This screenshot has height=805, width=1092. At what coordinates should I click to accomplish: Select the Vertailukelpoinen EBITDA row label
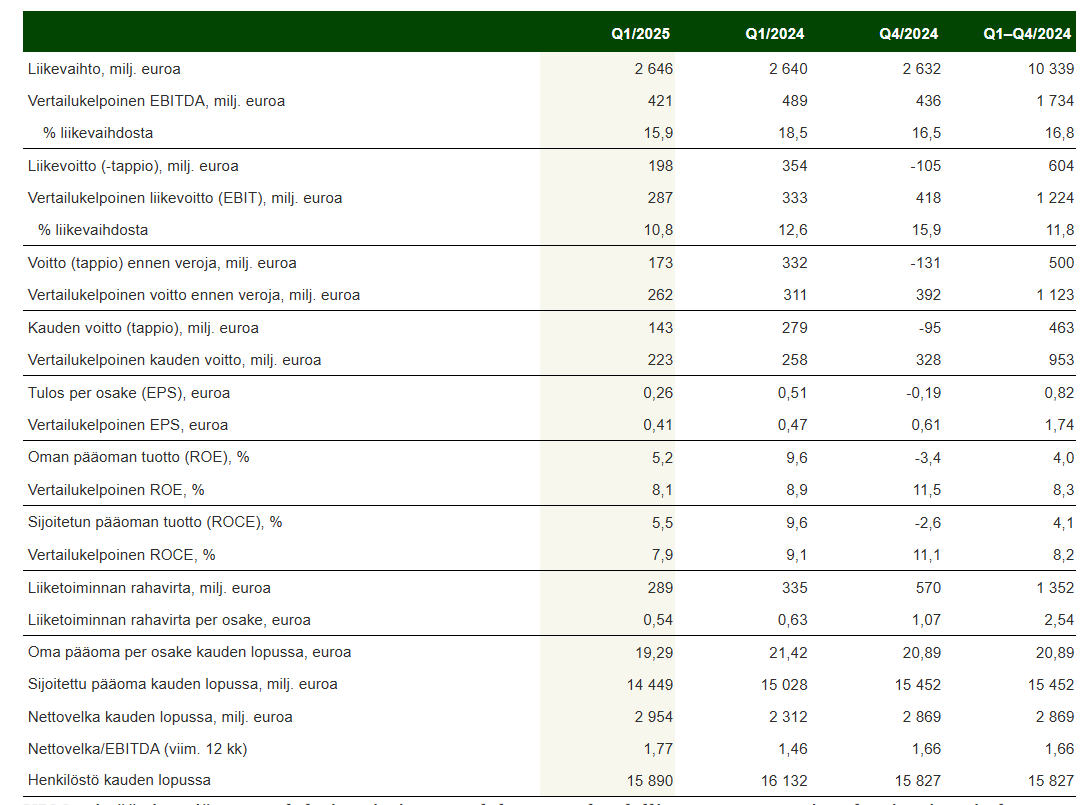click(156, 101)
